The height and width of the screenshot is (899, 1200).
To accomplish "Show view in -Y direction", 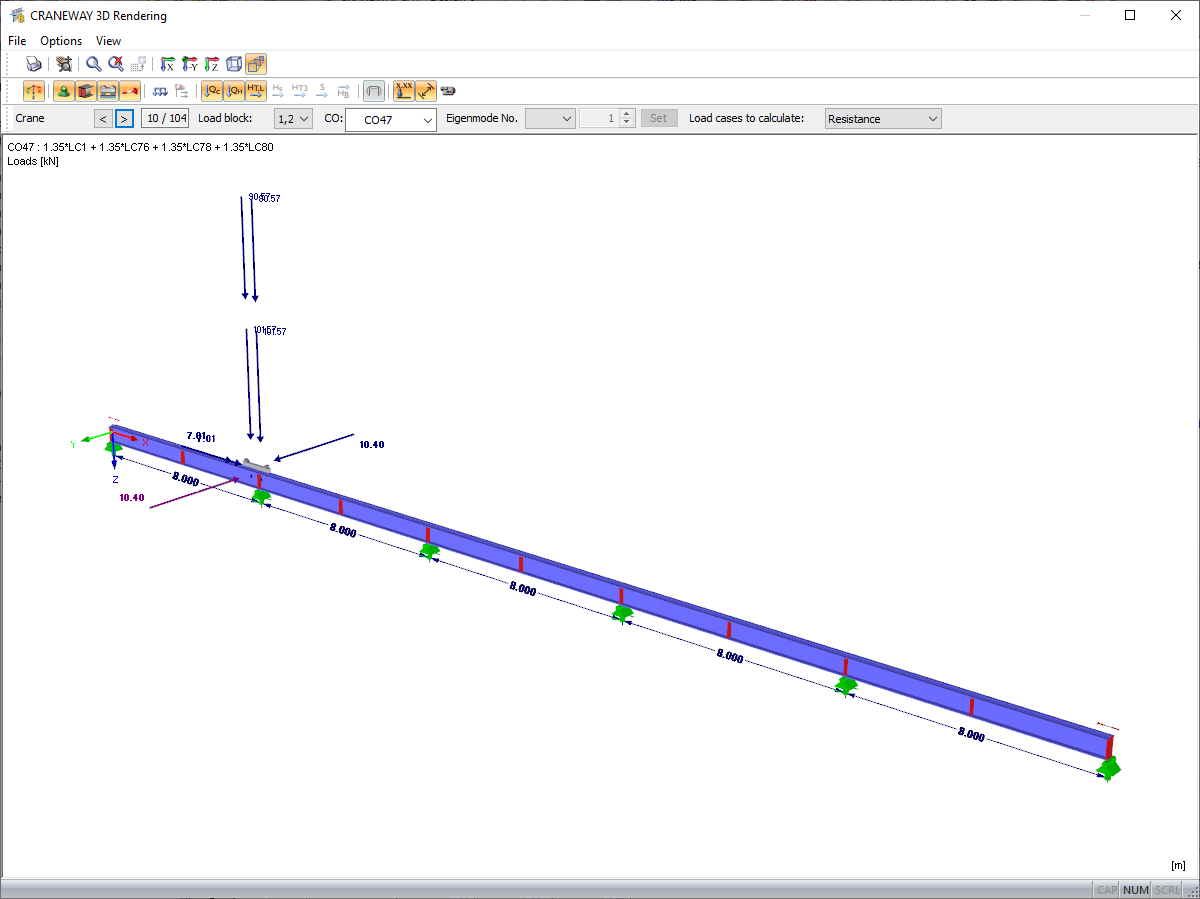I will pos(189,64).
